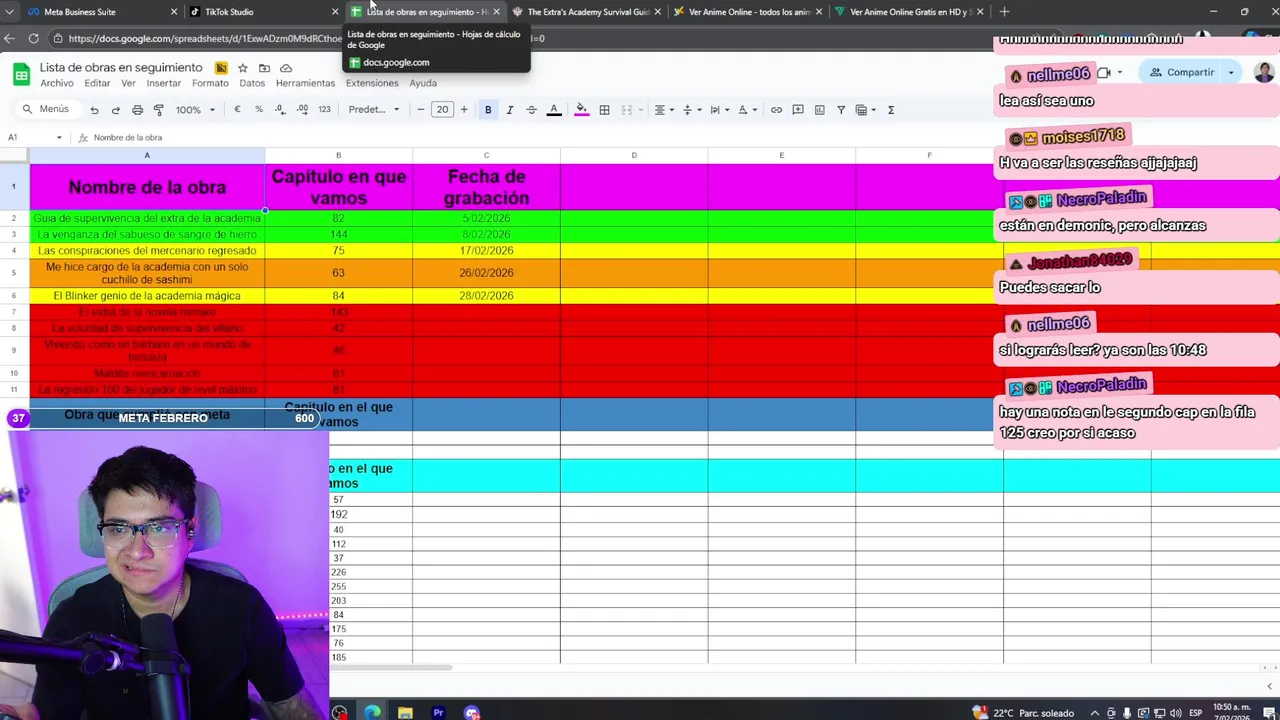Select cell 'Nombre de la obra'
1280x720 pixels.
(x=147, y=187)
